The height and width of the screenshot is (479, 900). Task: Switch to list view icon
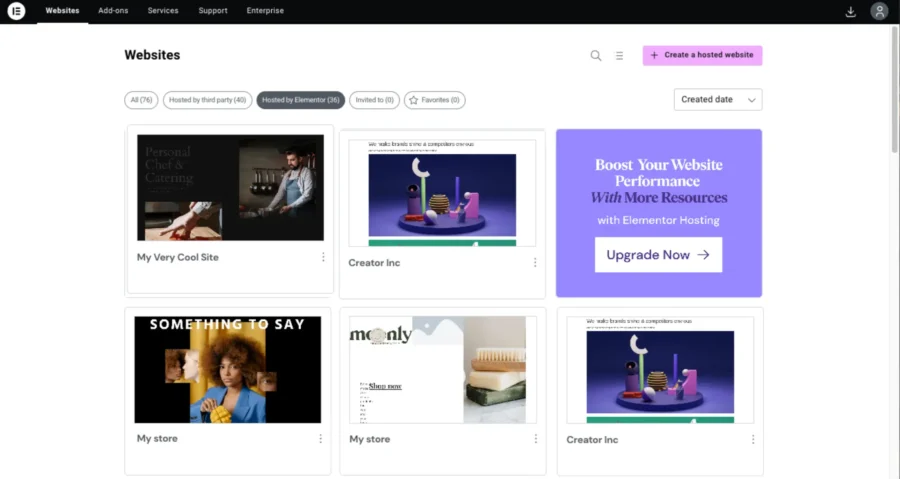coord(619,56)
